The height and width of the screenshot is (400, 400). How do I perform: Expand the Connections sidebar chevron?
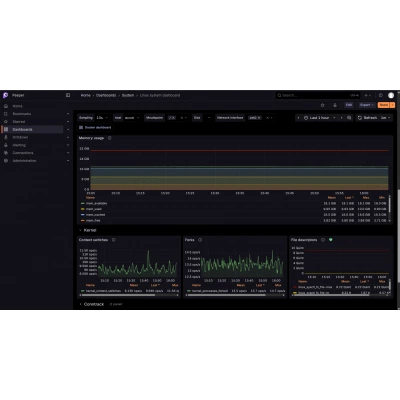coord(68,153)
